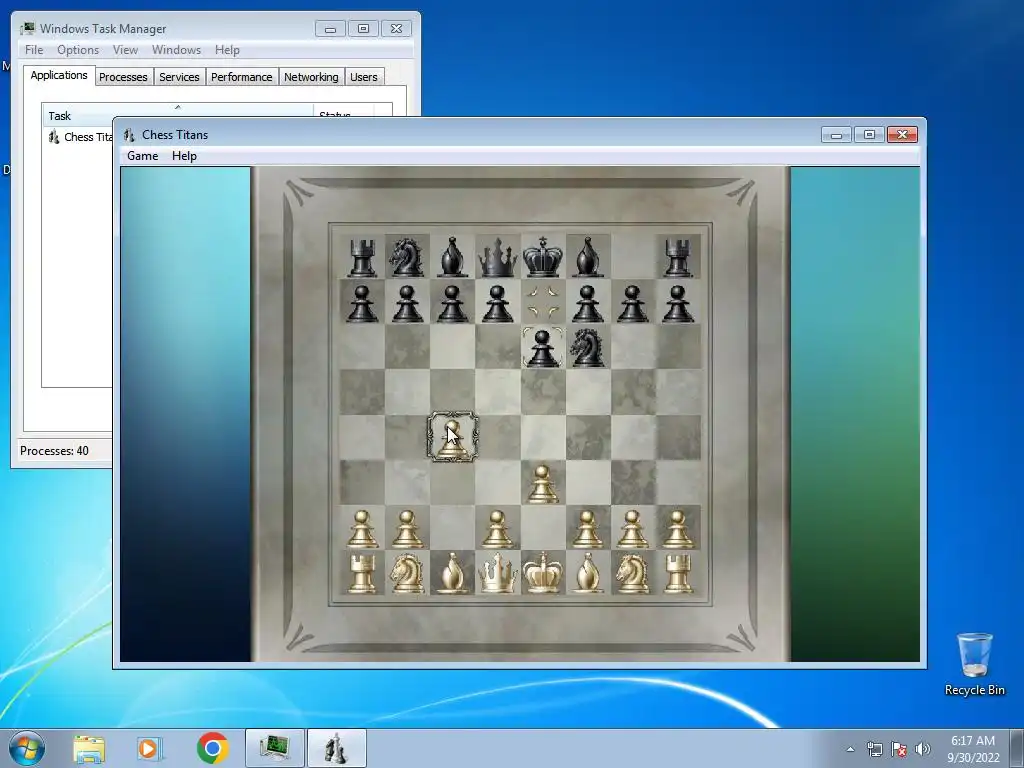Screen dimensions: 1024x768
Task: Select the white pawn on b2
Action: [x=407, y=529]
